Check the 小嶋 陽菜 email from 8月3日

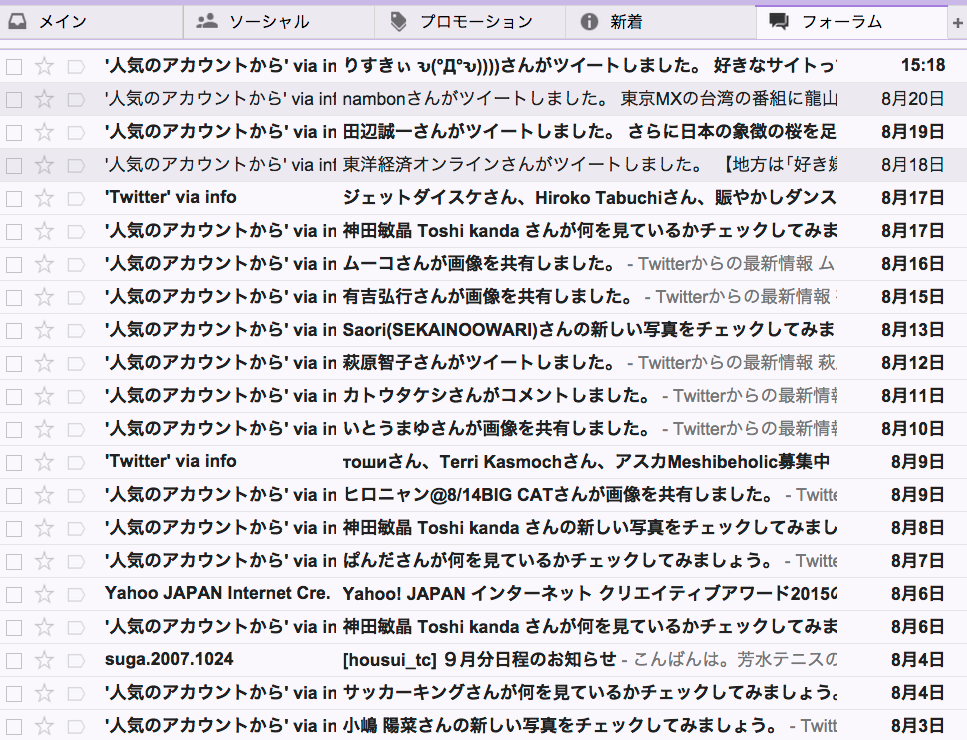pyautogui.click(x=14, y=726)
